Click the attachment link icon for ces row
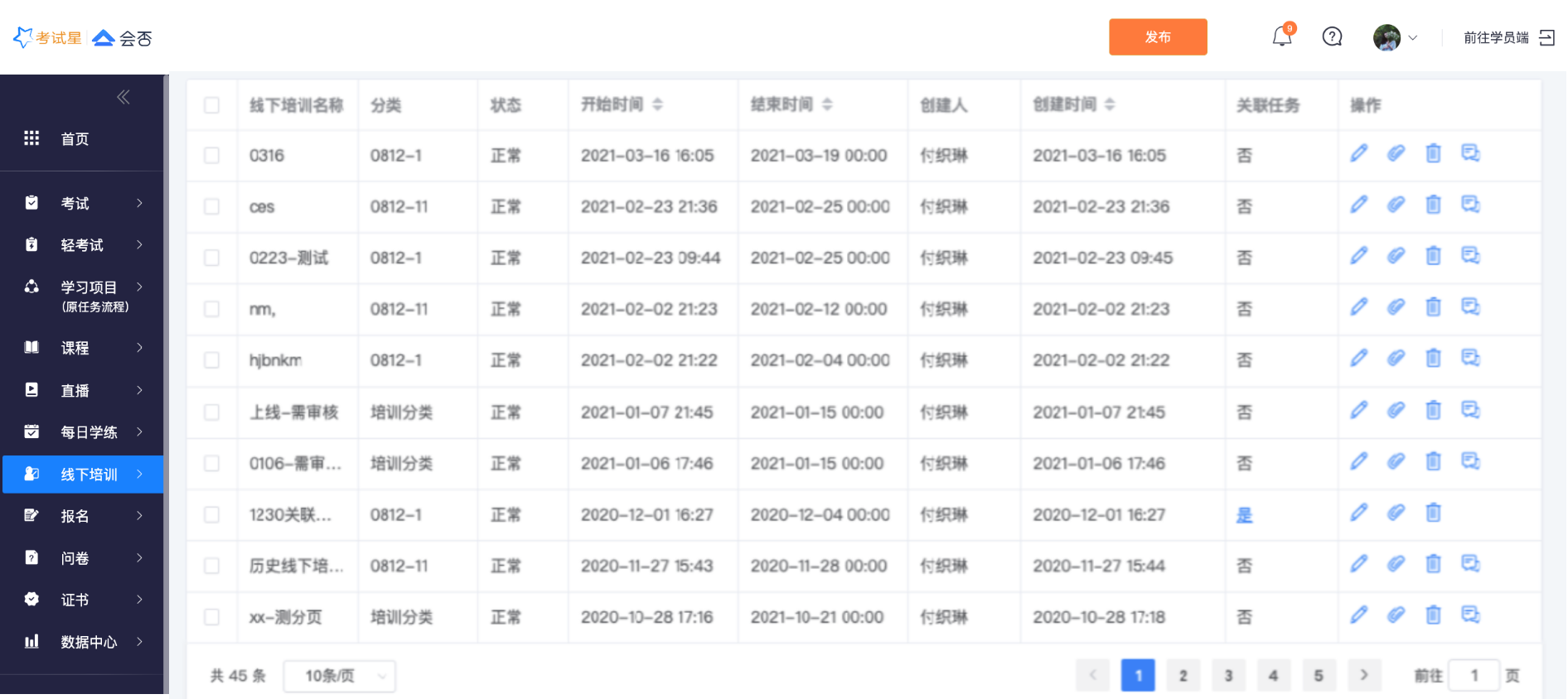Viewport: 1568px width, 699px height. point(1396,205)
